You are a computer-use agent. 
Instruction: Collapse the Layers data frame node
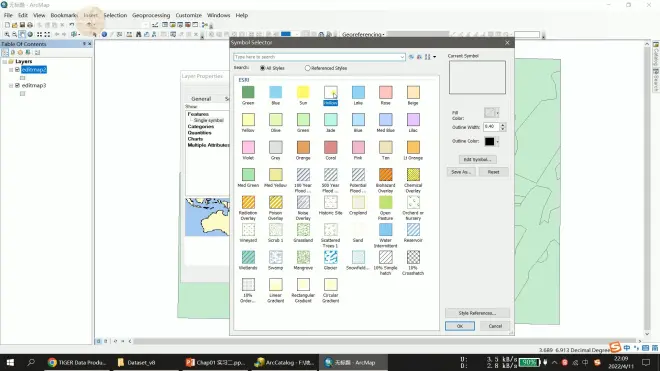[5, 61]
